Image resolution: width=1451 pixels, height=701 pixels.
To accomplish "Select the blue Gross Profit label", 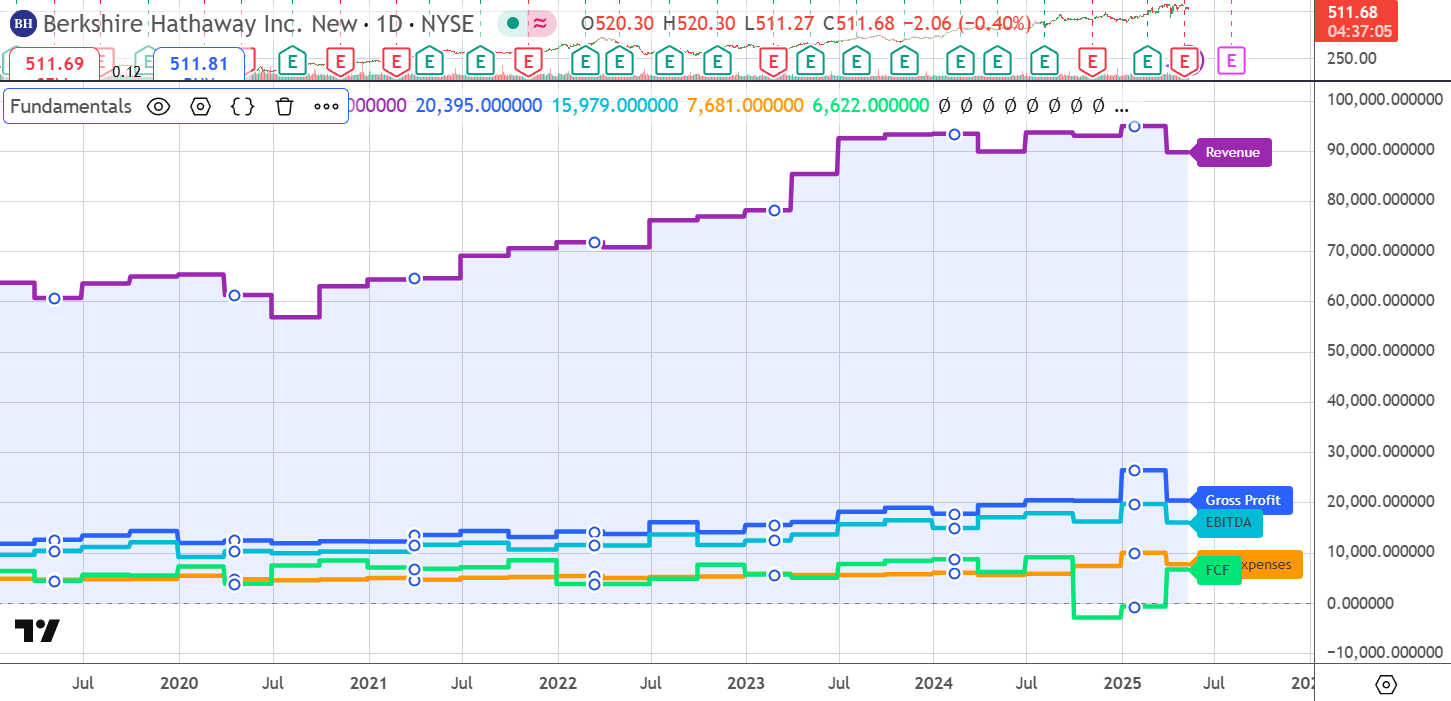I will (x=1242, y=500).
